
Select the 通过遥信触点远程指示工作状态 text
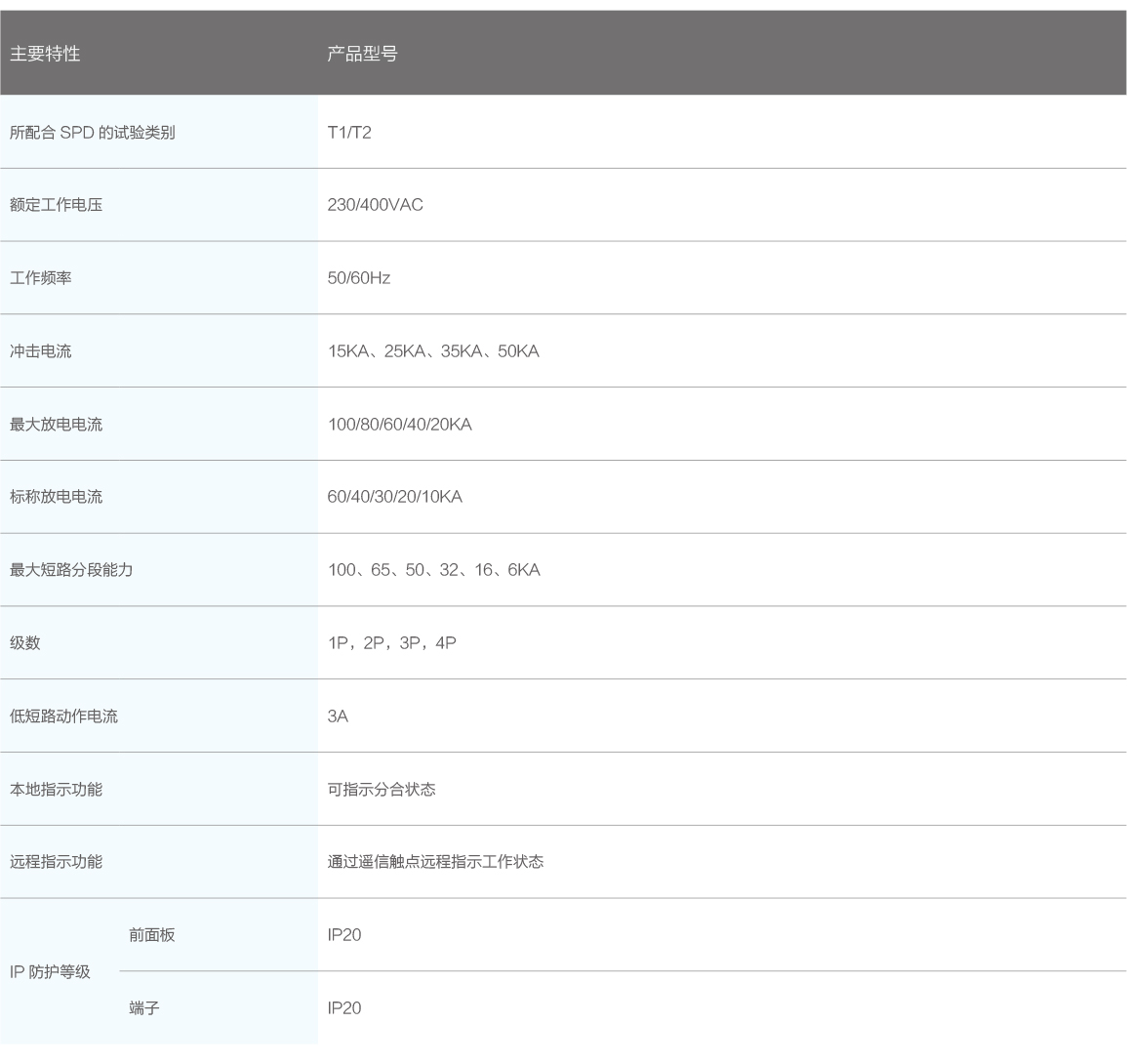click(x=435, y=862)
